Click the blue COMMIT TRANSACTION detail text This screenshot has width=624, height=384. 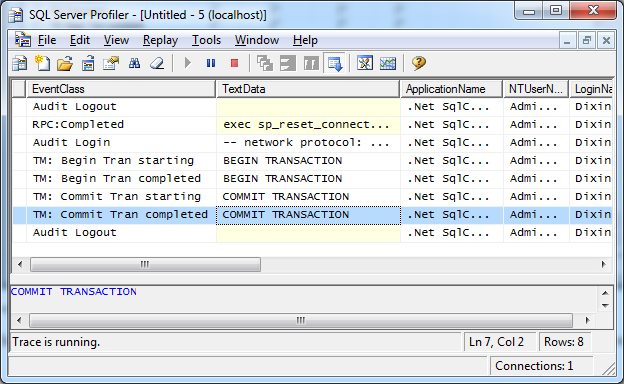tap(74, 292)
